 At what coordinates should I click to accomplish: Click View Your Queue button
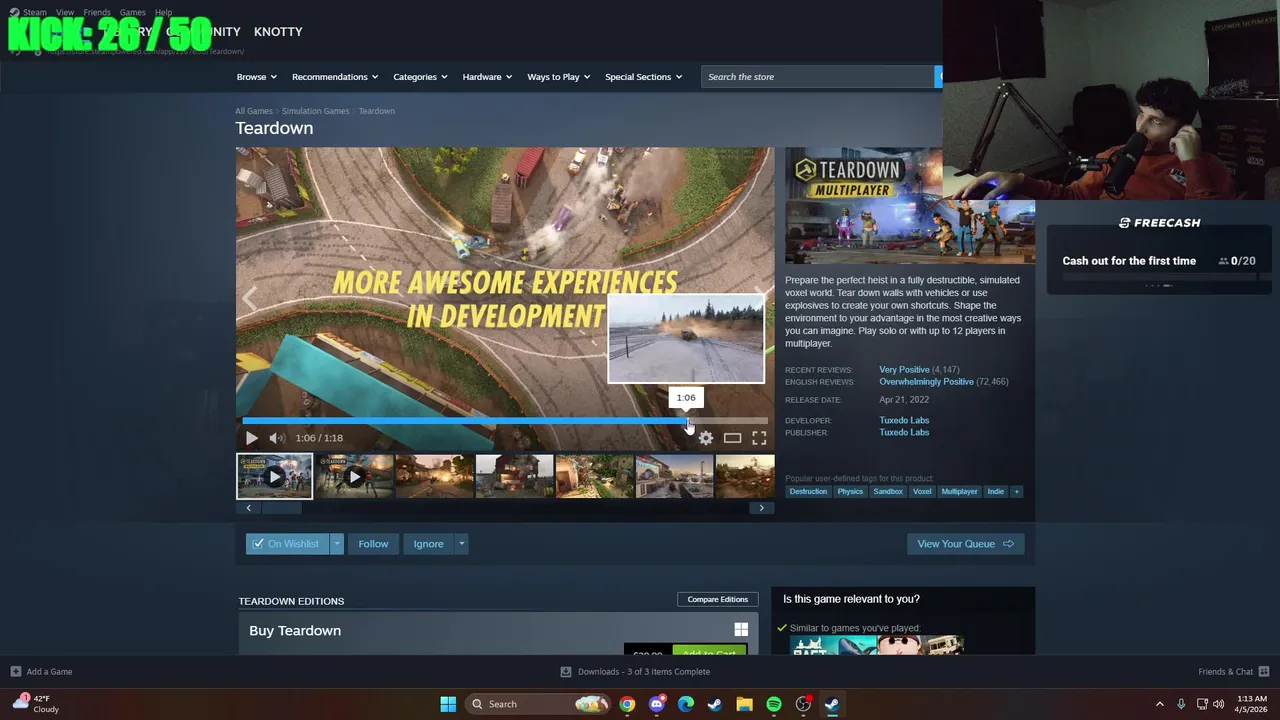click(x=965, y=544)
